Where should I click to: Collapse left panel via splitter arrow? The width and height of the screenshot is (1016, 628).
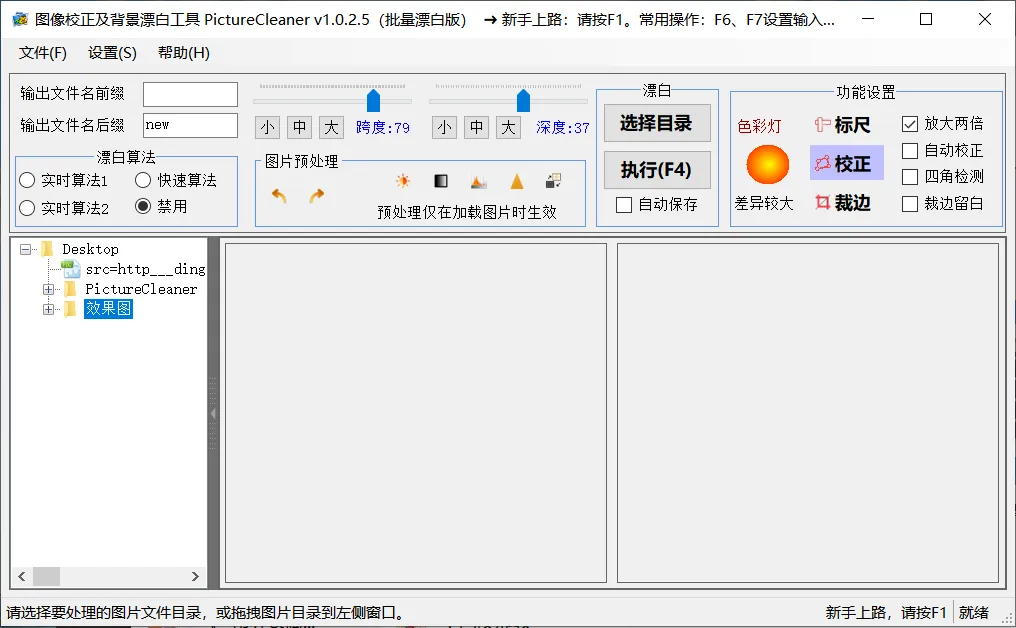click(213, 413)
